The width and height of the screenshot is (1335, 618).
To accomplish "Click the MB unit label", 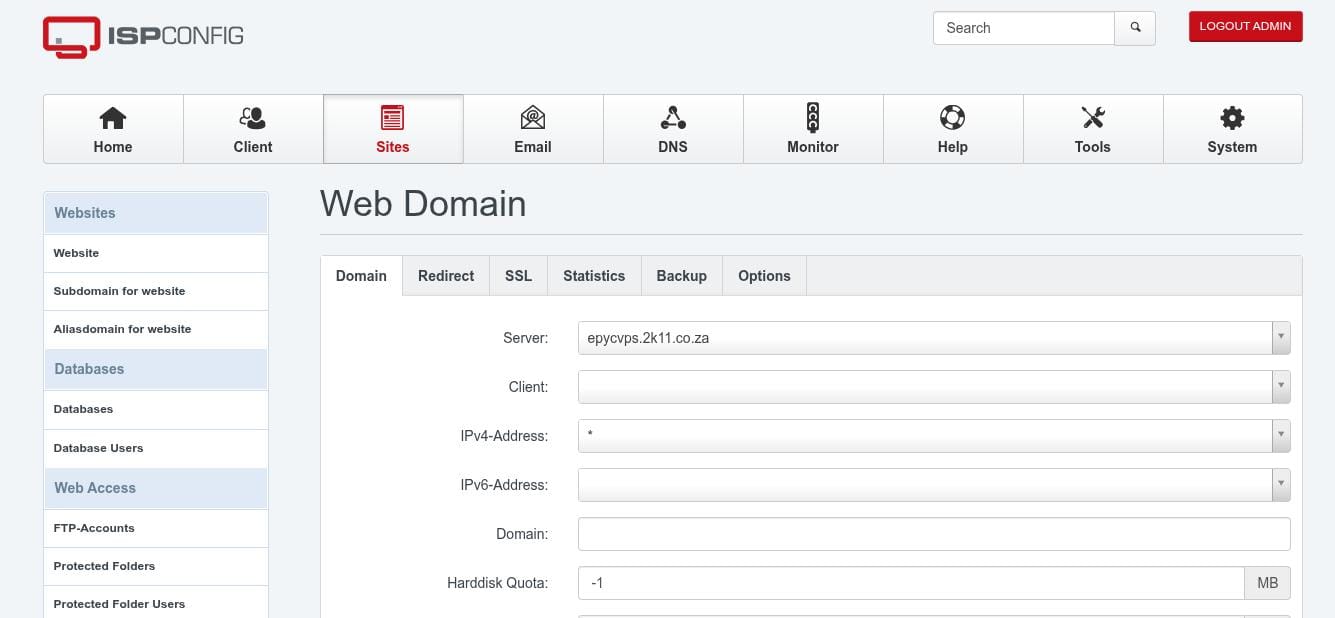I will [1268, 583].
